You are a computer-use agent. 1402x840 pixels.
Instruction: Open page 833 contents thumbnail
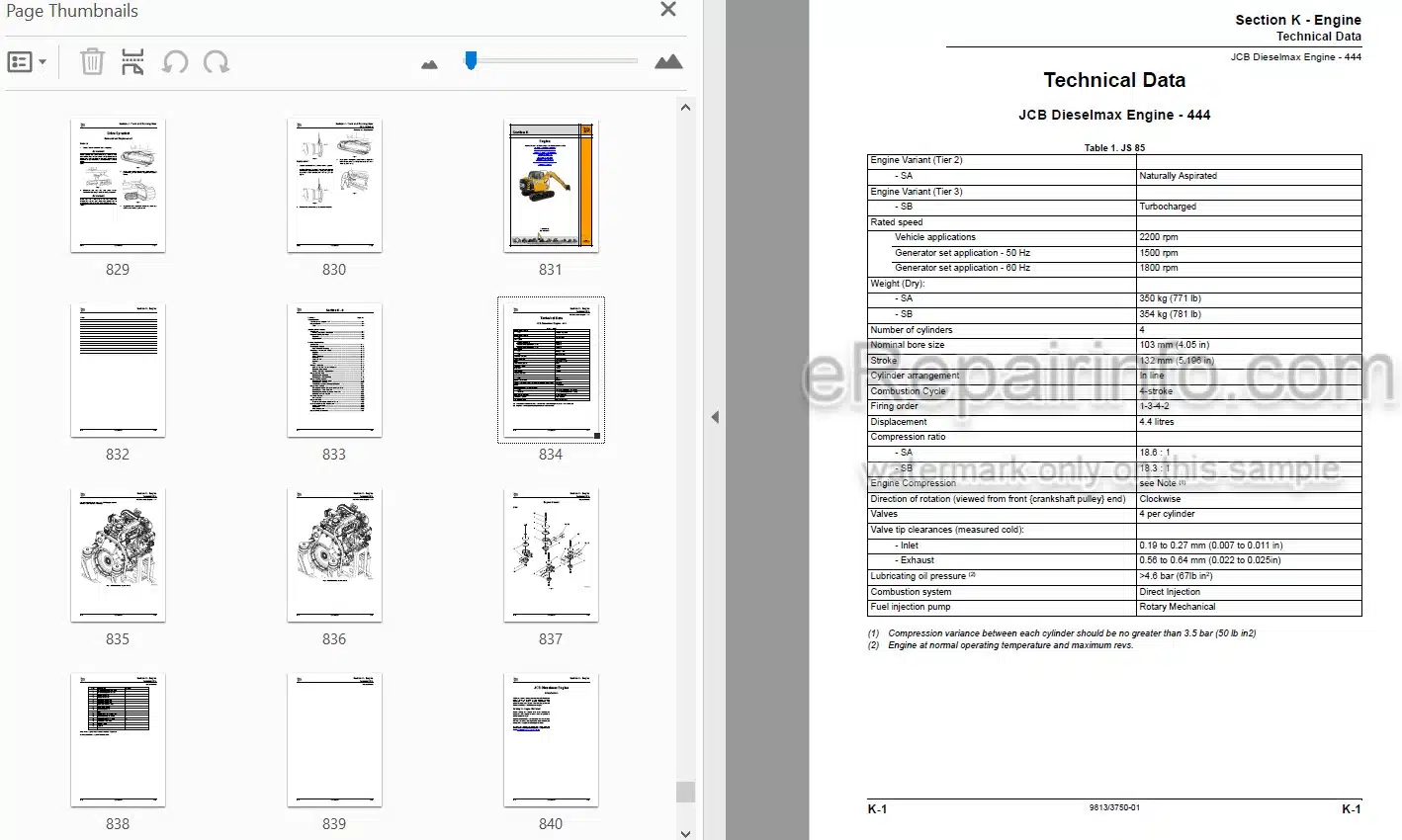(x=334, y=371)
